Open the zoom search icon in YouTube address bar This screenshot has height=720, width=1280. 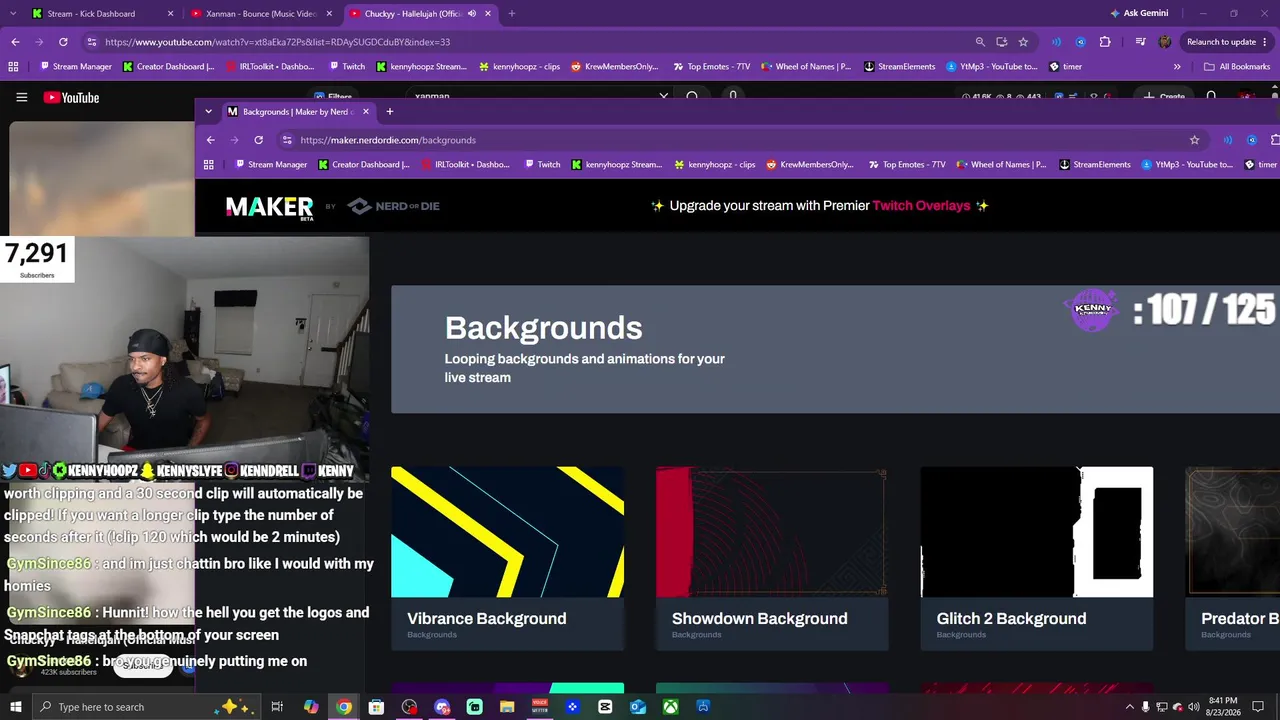tap(980, 42)
